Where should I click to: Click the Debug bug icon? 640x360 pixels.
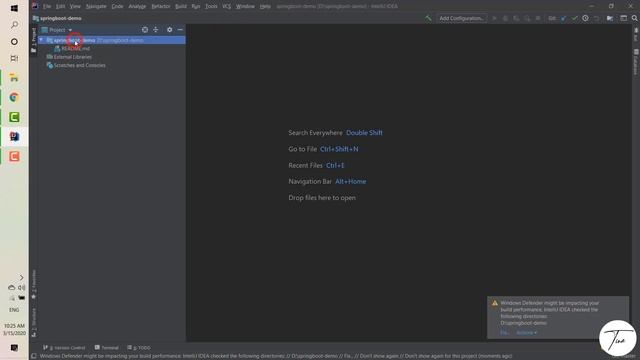[505, 18]
